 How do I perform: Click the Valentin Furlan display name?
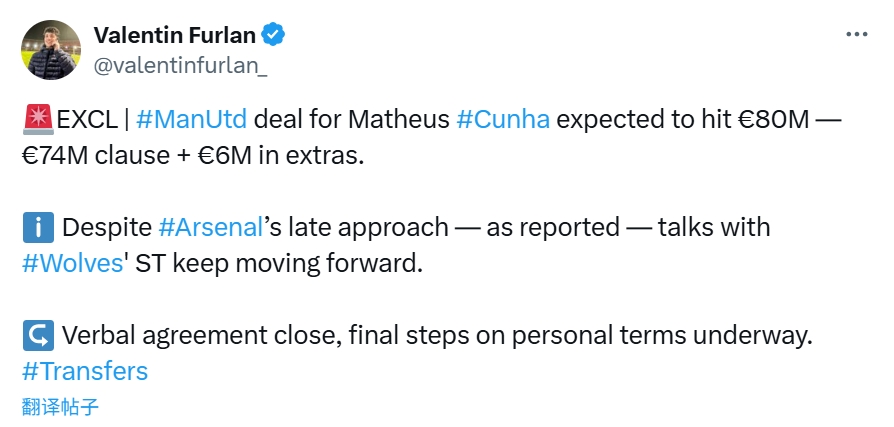[x=175, y=35]
